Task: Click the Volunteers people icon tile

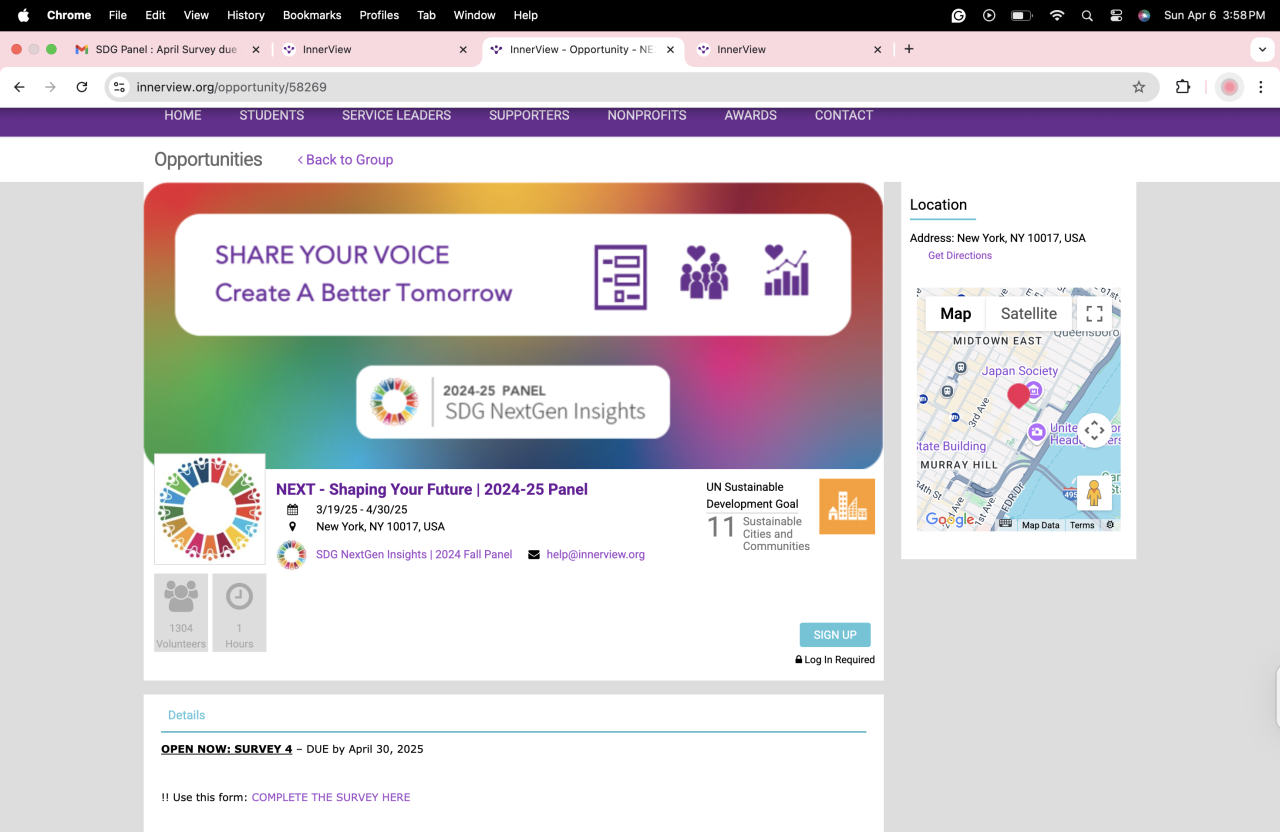Action: (181, 612)
